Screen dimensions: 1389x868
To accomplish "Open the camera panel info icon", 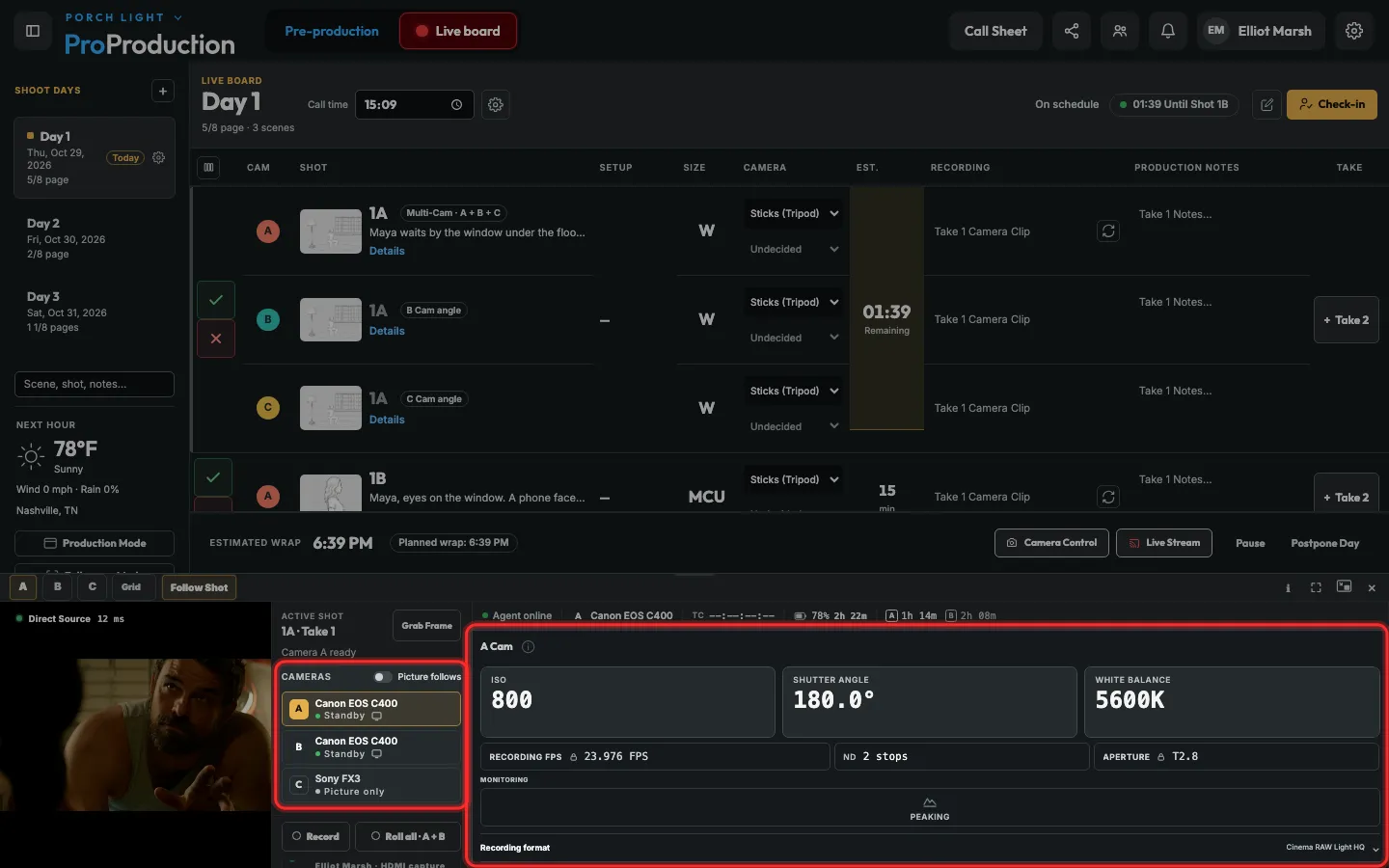I will [1288, 587].
